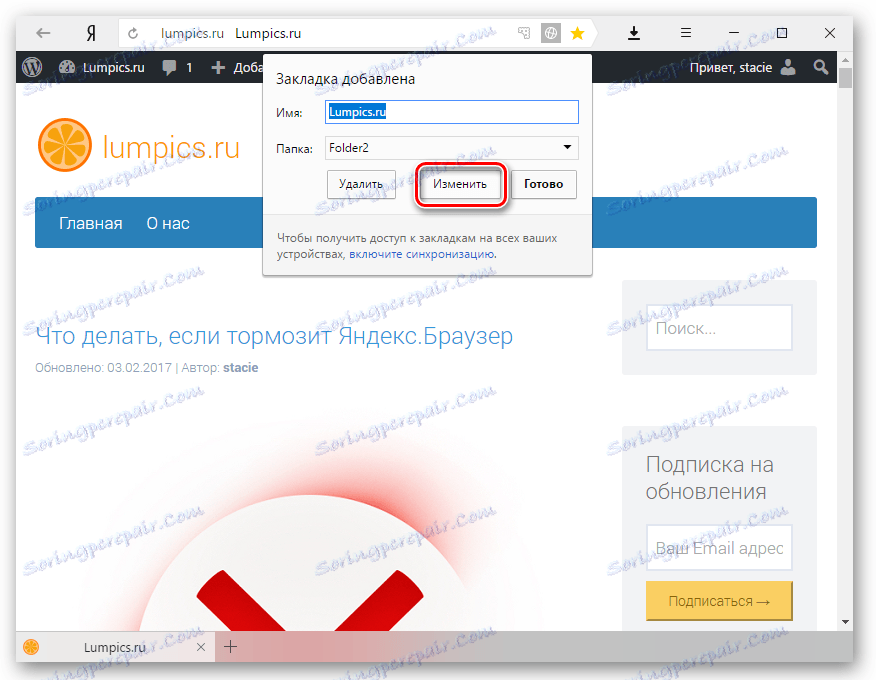
Task: Follow the включите синхронизацию link
Action: [x=422, y=254]
